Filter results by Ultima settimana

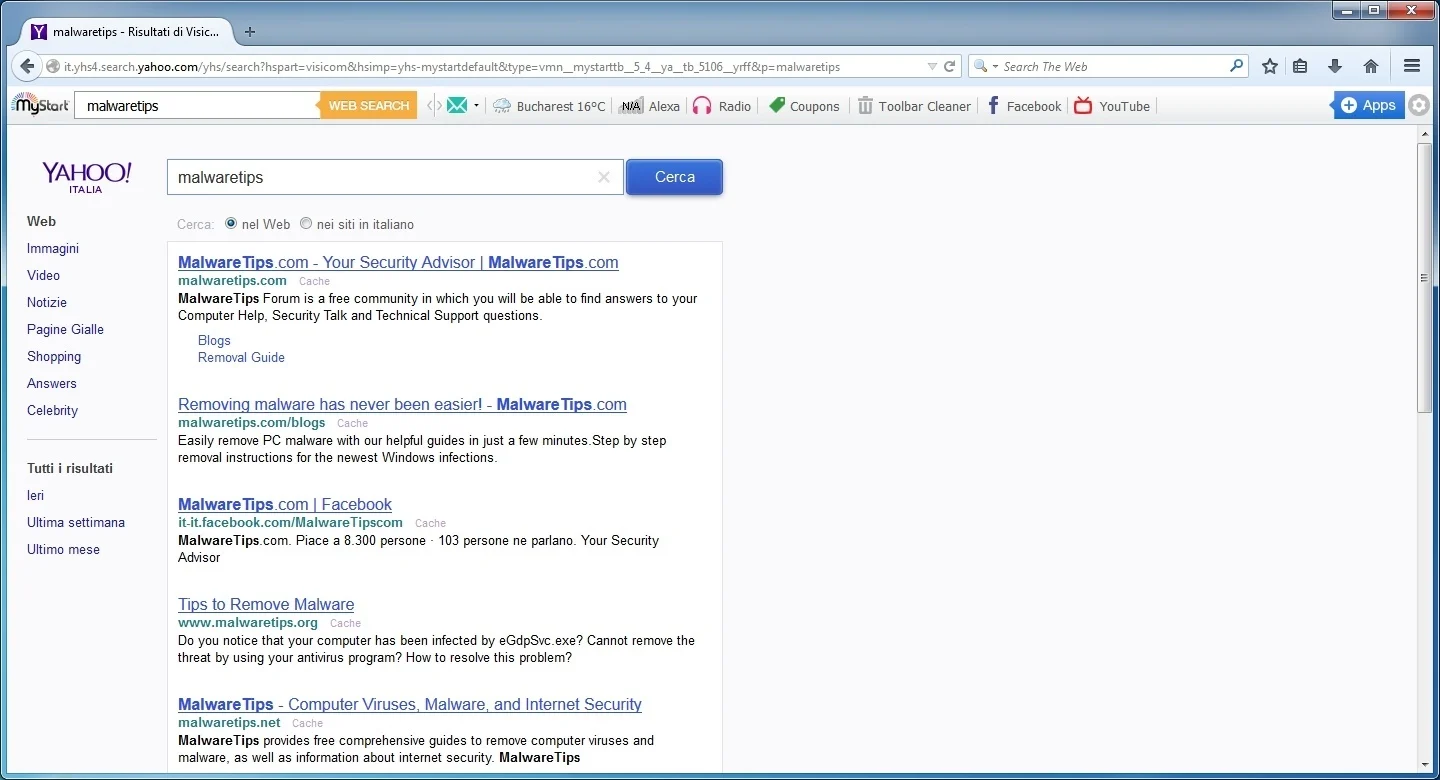coord(75,522)
